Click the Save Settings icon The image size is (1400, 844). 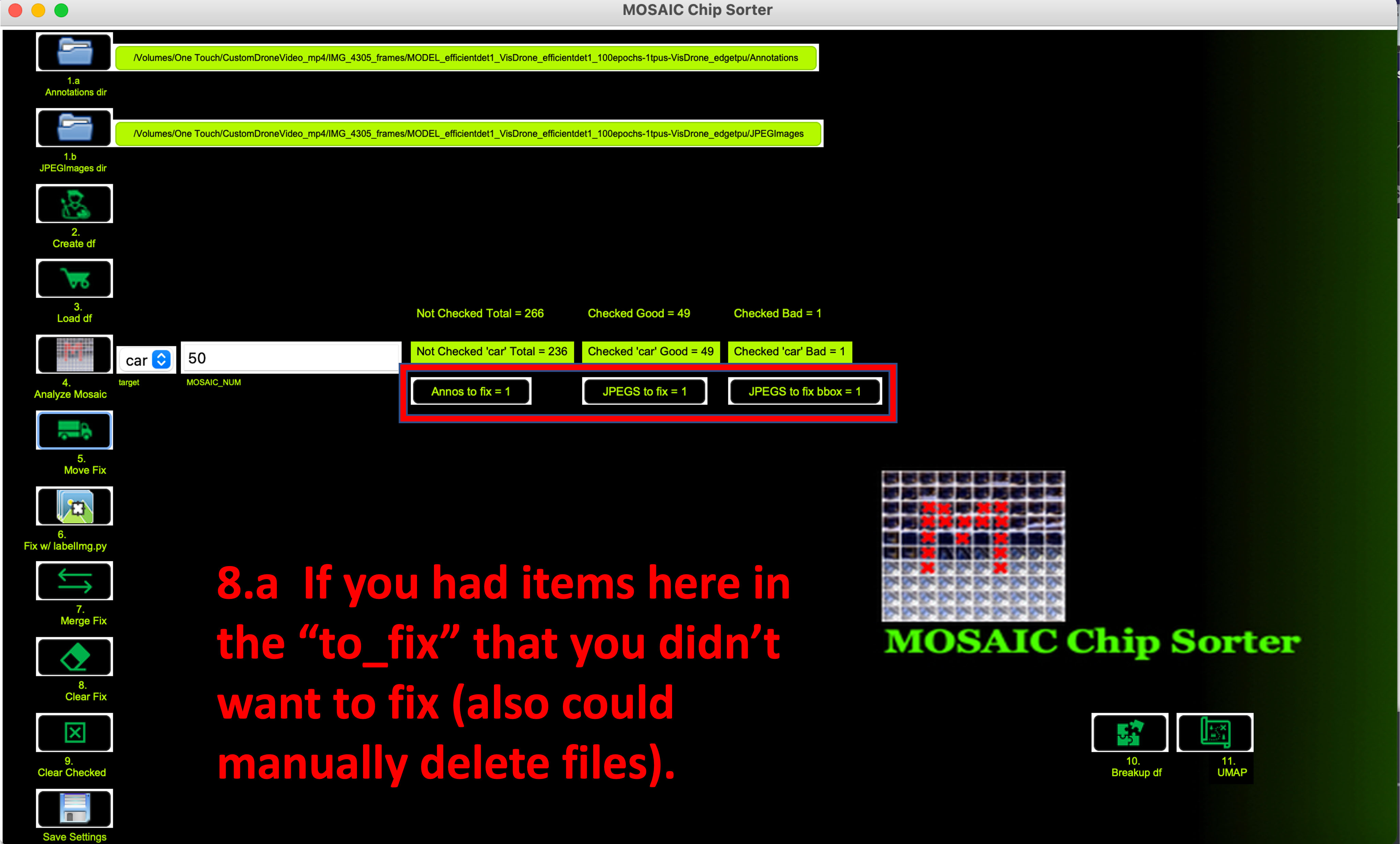coord(75,808)
